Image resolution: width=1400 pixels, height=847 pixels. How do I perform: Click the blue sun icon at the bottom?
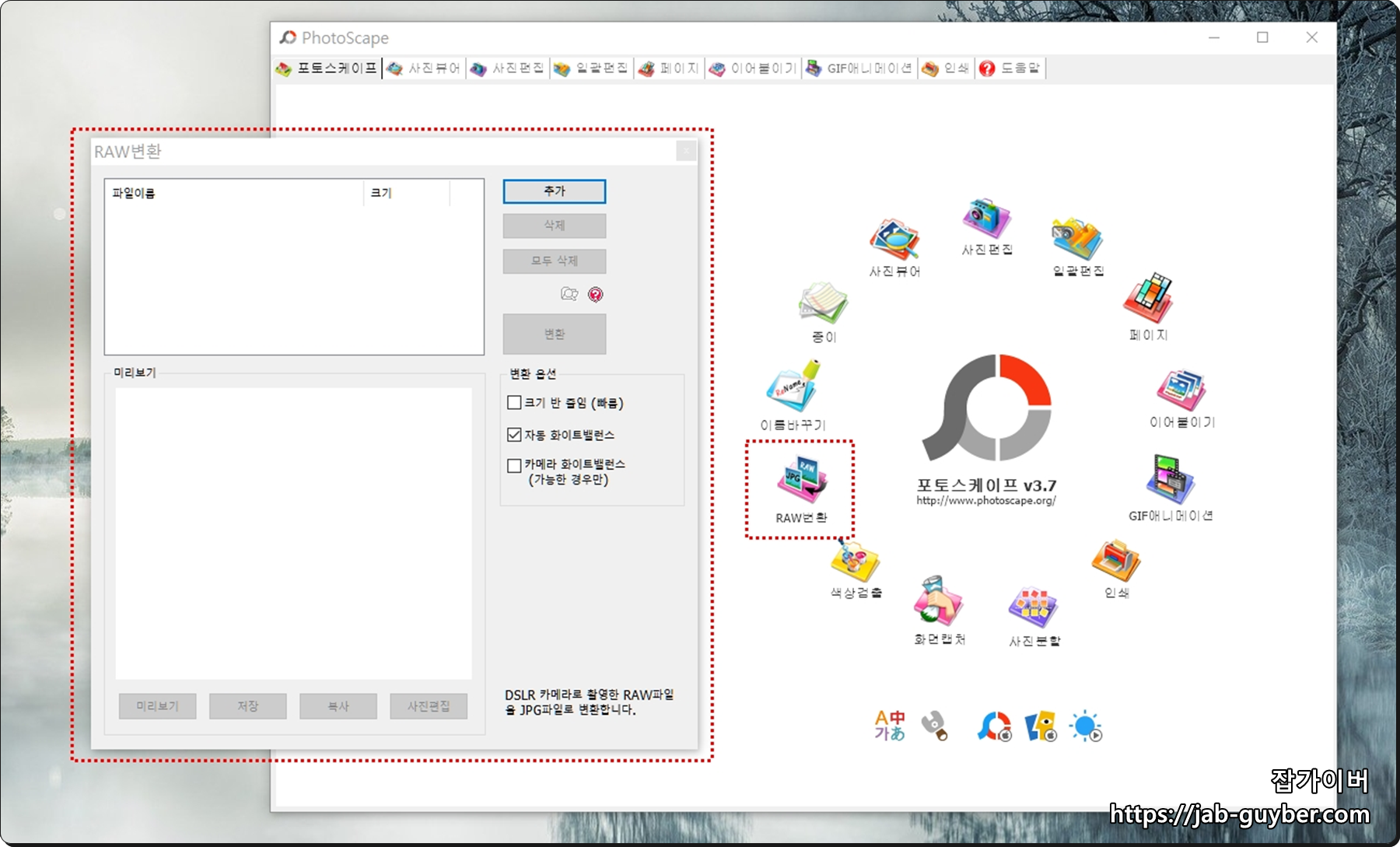click(x=1086, y=726)
